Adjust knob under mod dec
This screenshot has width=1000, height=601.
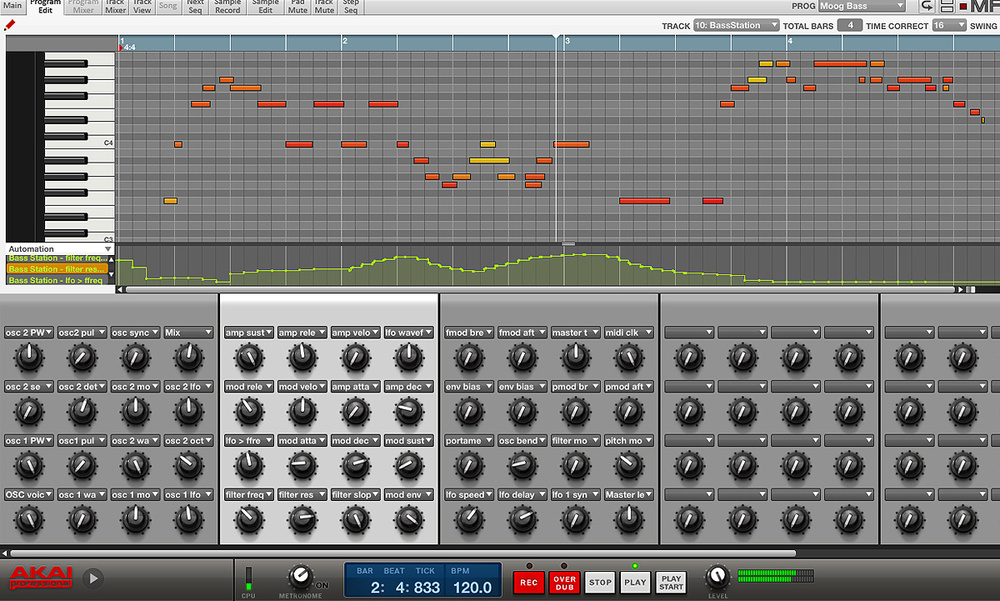click(x=355, y=466)
